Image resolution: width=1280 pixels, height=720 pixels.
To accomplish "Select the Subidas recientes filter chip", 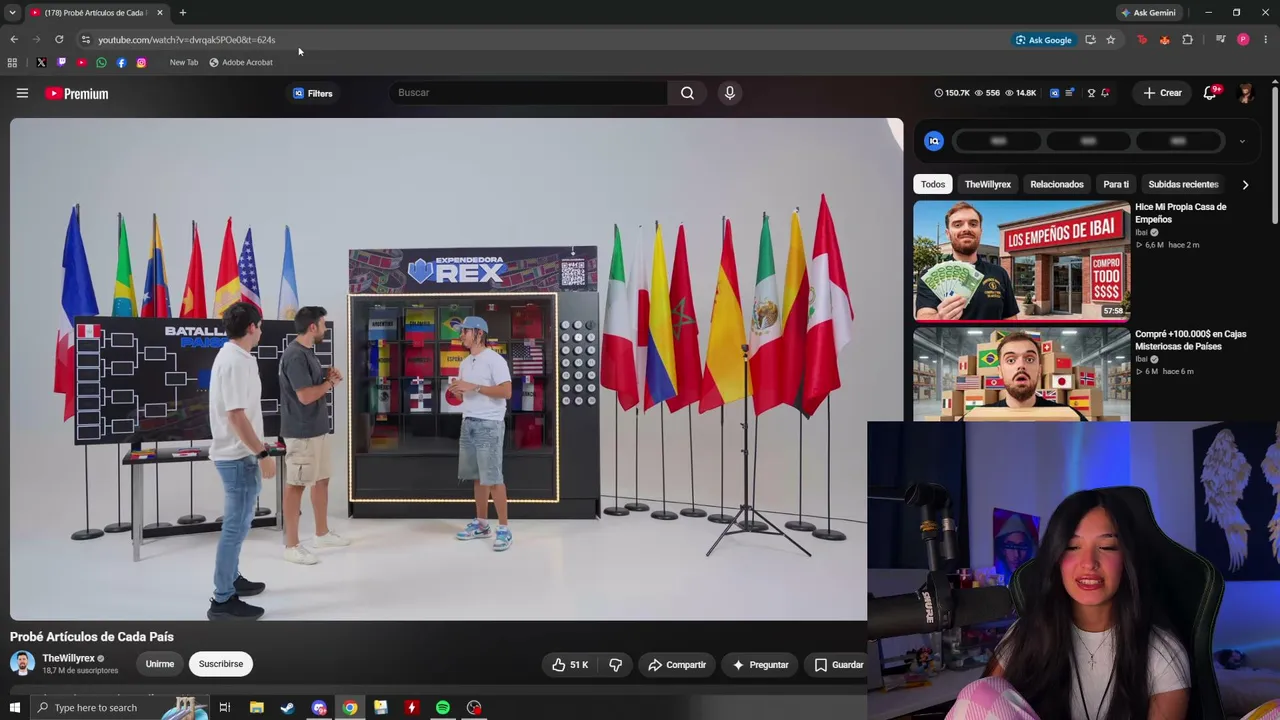I will pyautogui.click(x=1183, y=184).
